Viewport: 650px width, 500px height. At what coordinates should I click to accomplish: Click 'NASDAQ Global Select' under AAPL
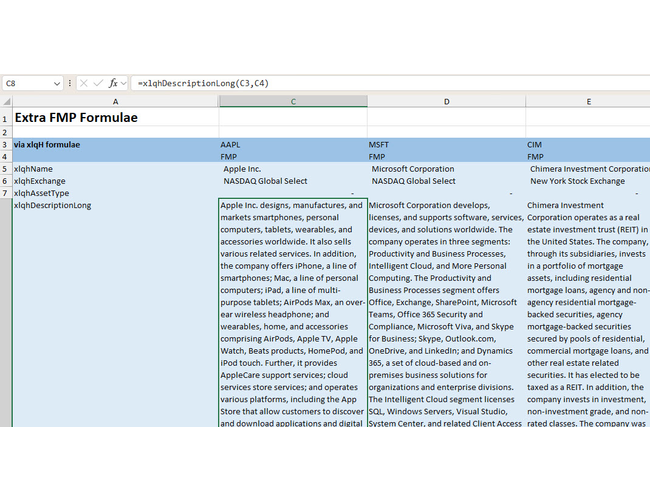[x=293, y=181]
